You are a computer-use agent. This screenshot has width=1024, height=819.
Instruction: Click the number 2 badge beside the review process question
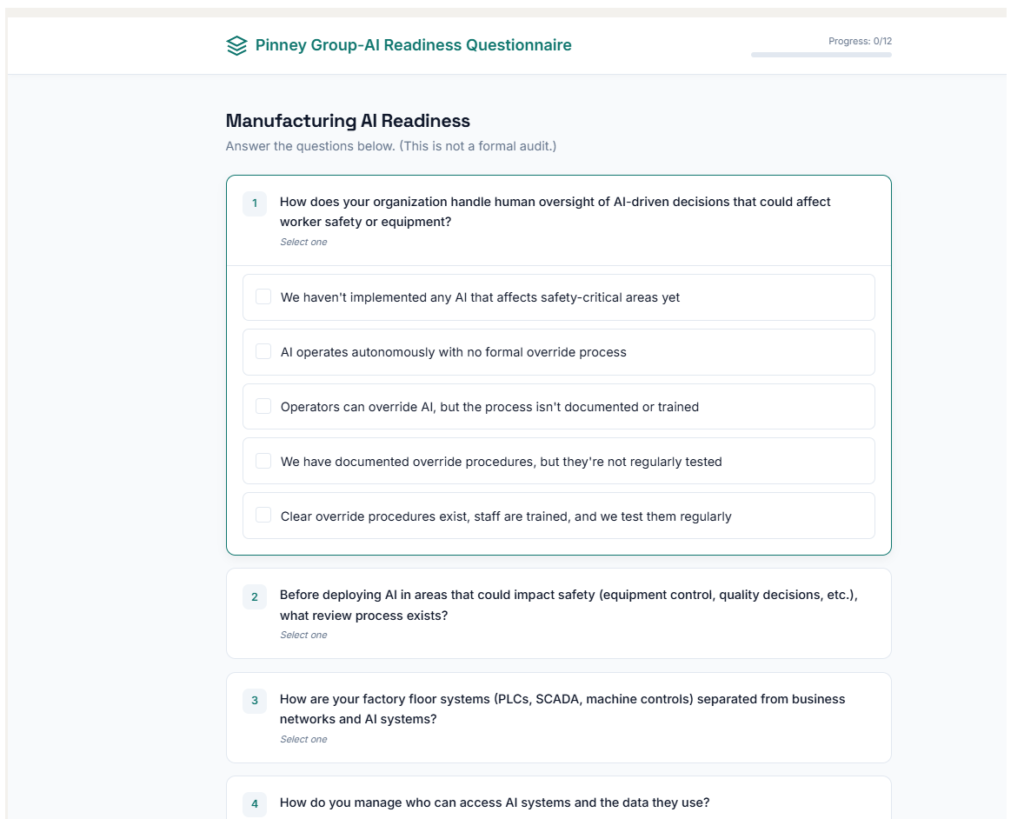click(254, 597)
